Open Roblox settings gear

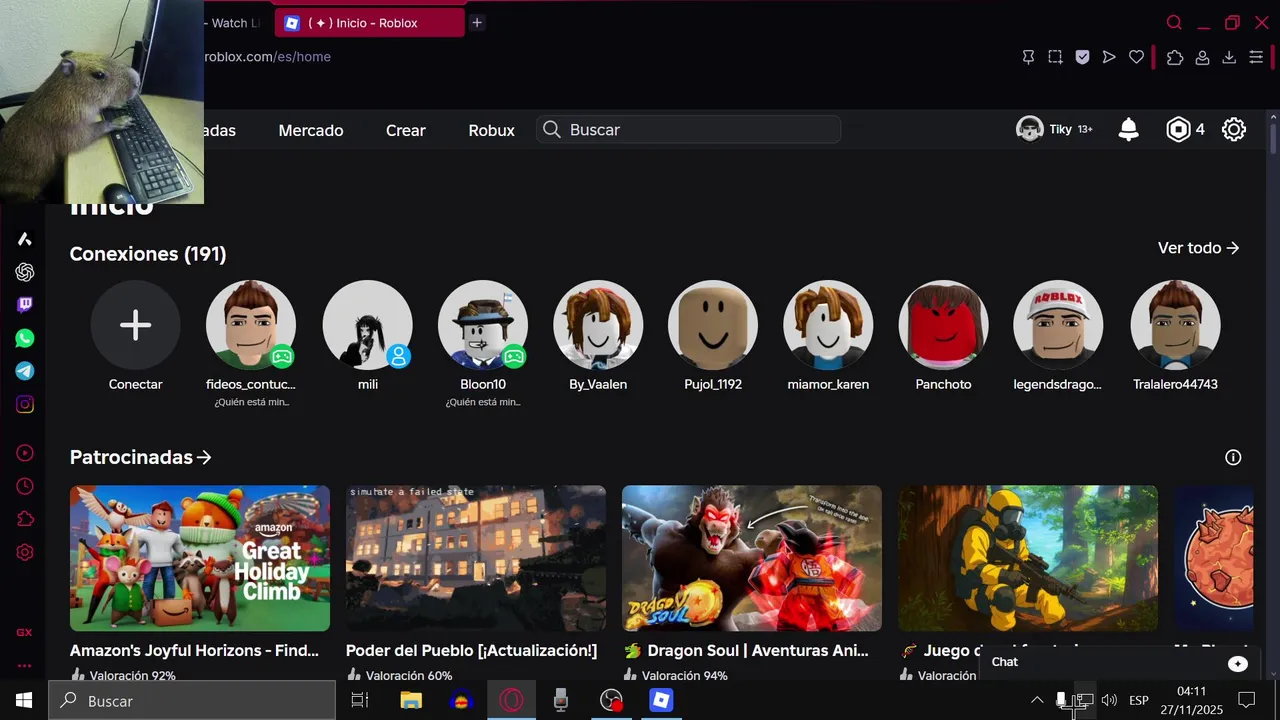pyautogui.click(x=1234, y=129)
